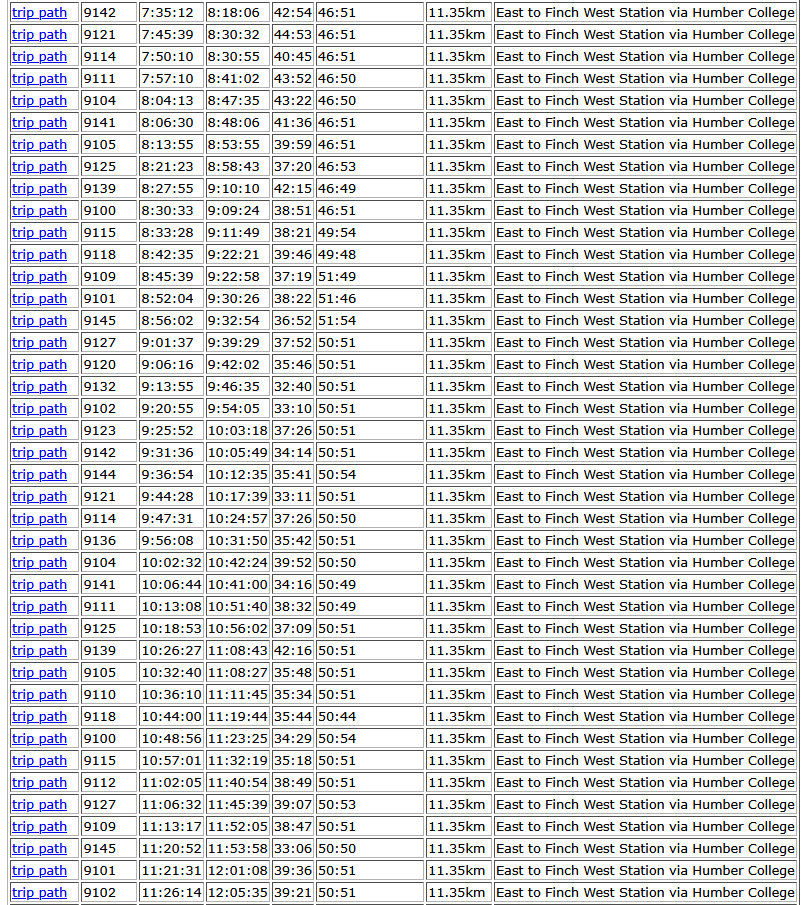Open trip path for vehicle 9132
The image size is (803, 905).
tap(39, 387)
